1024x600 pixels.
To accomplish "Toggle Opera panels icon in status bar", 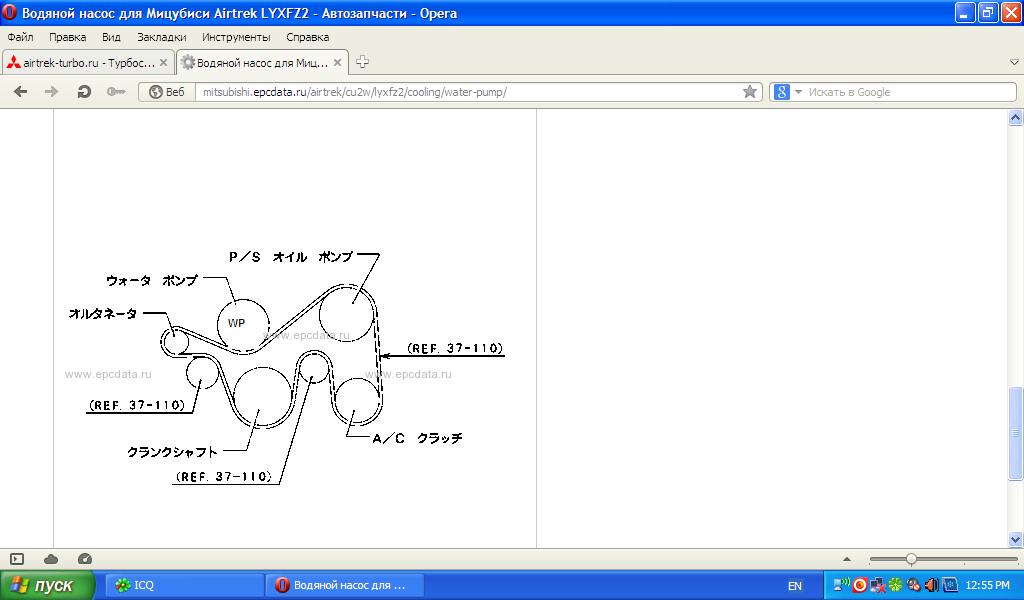I will [x=17, y=559].
